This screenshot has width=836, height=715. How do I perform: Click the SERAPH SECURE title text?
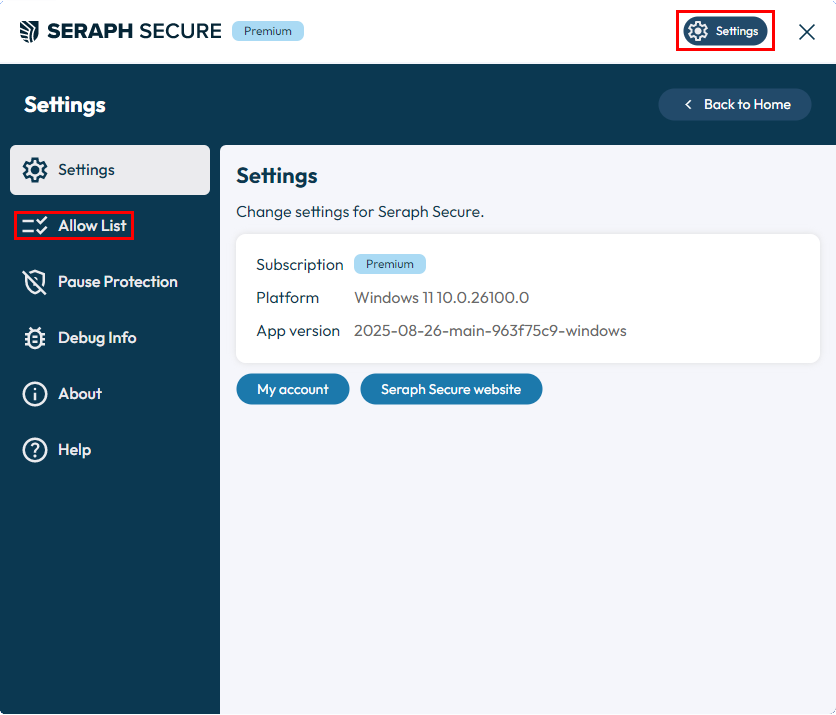pyautogui.click(x=134, y=31)
